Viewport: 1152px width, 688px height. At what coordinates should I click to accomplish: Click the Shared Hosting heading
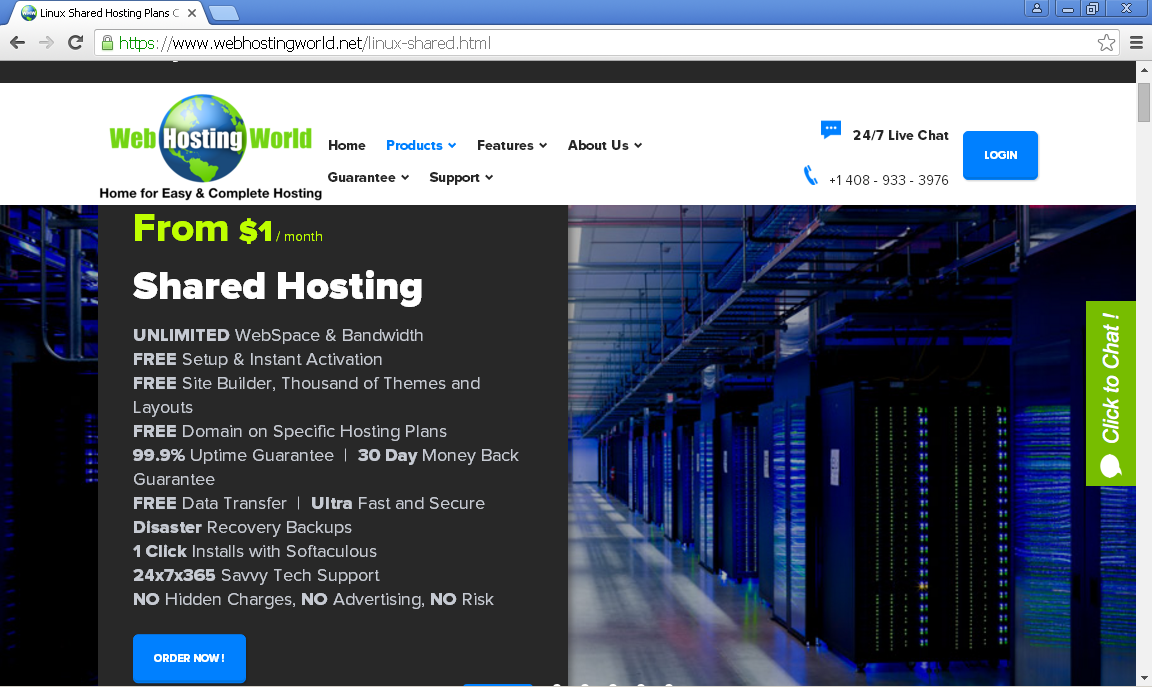point(278,287)
